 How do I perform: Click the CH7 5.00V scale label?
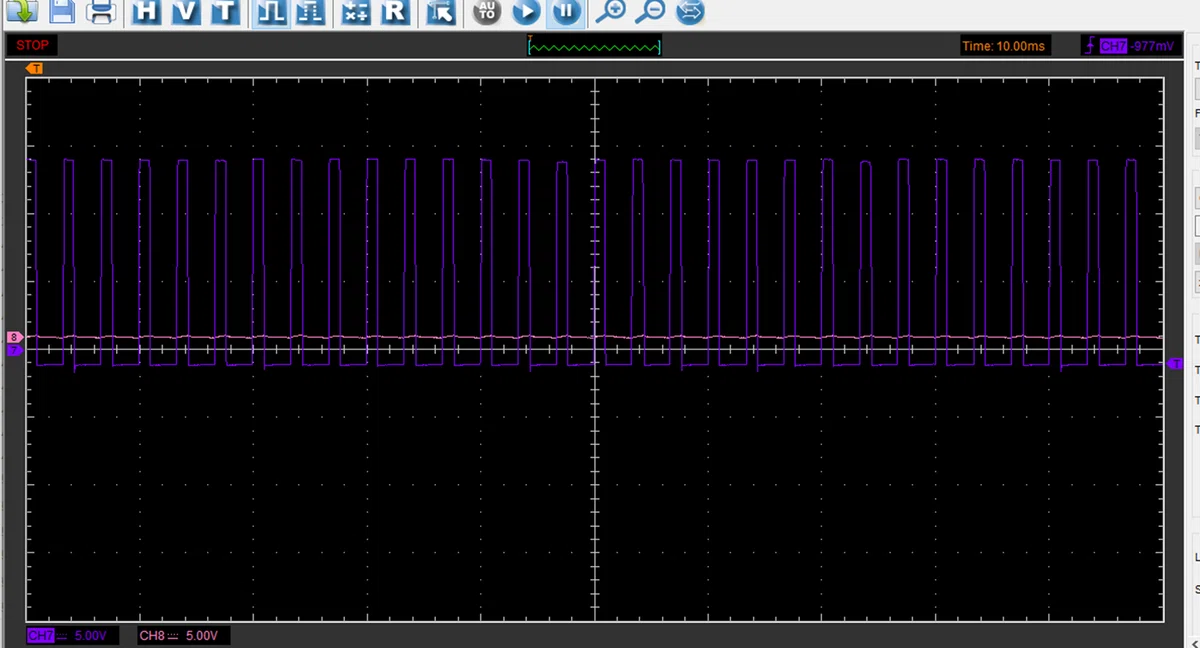(73, 635)
